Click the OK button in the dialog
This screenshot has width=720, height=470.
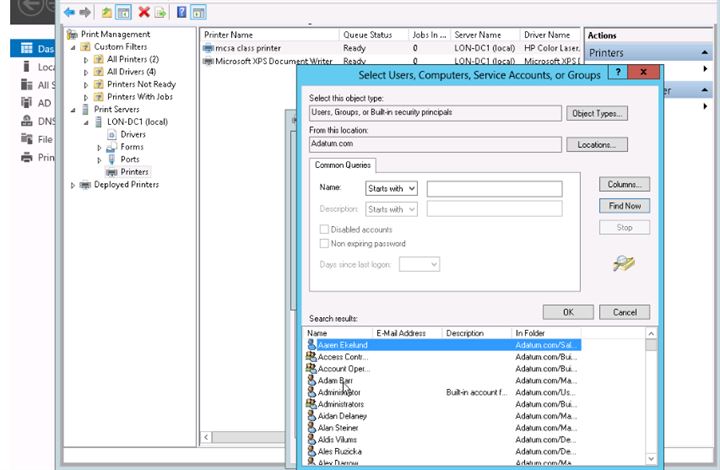[x=568, y=312]
